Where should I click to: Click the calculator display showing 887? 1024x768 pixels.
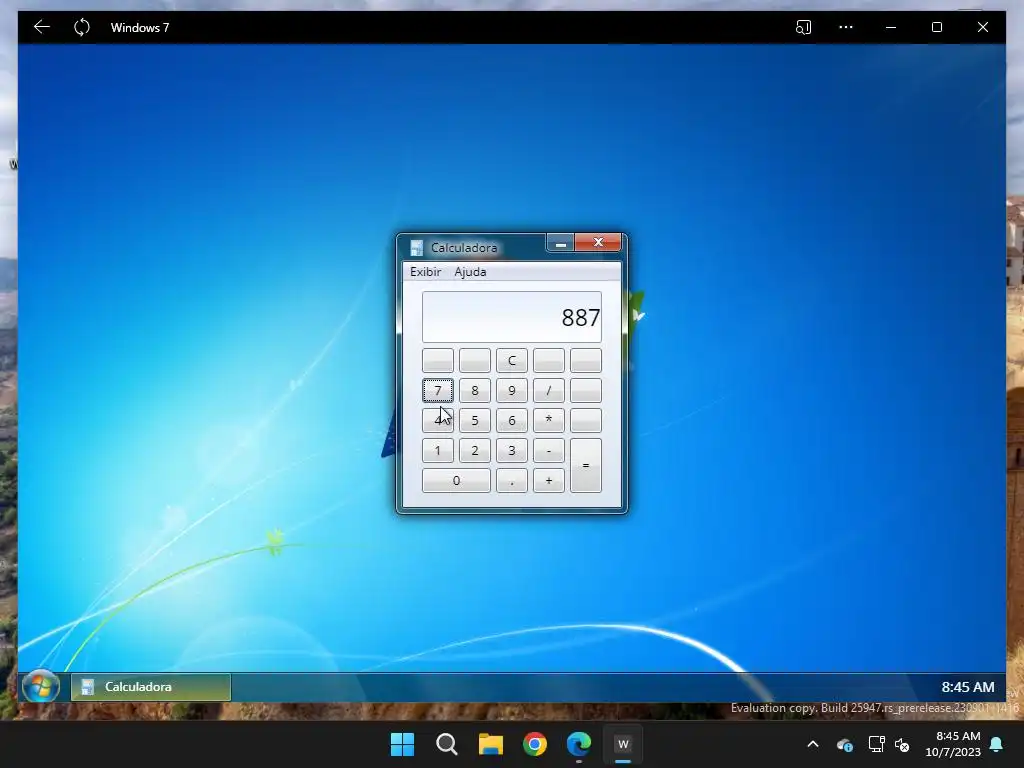[x=512, y=317]
